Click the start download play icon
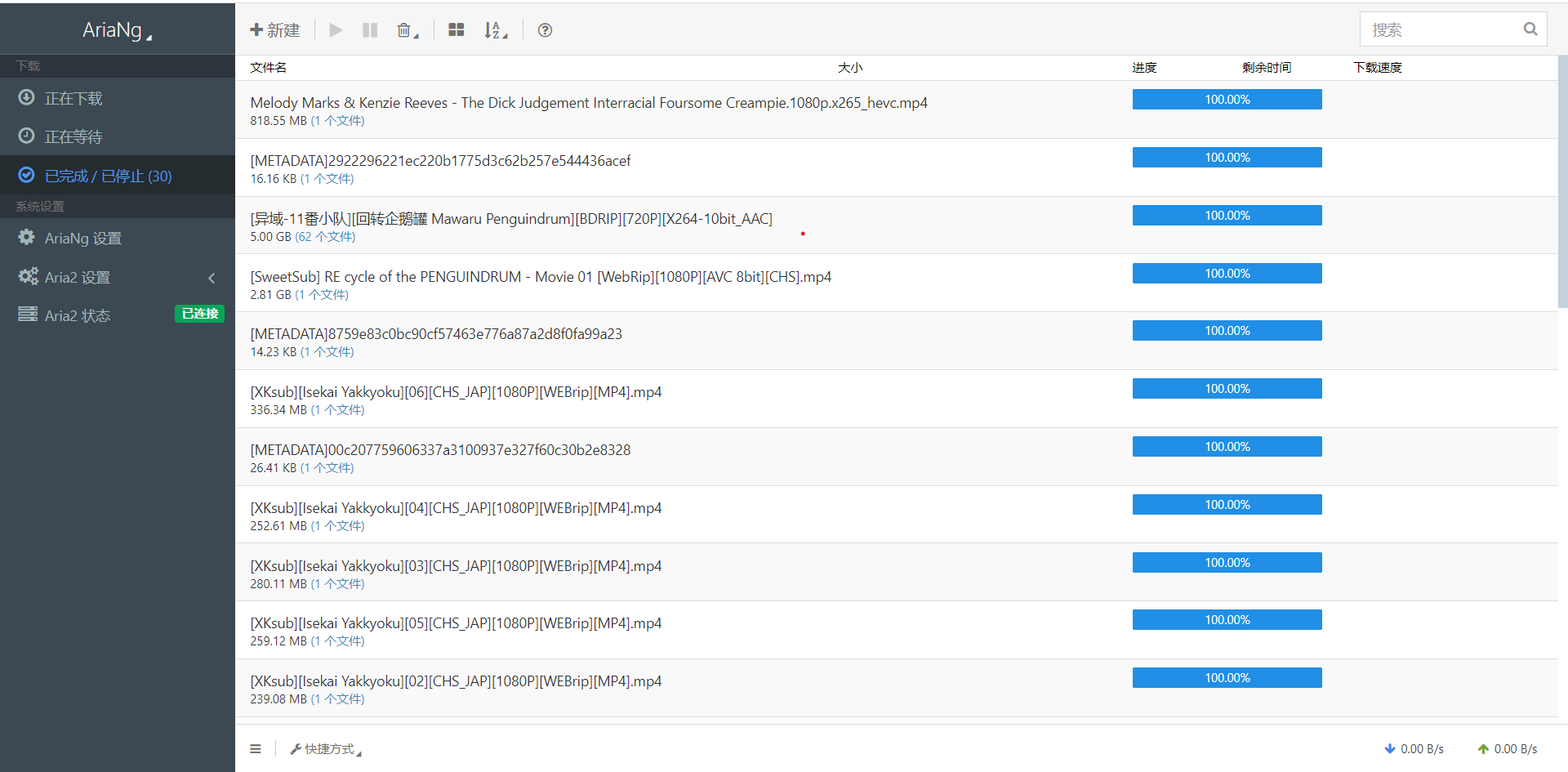The height and width of the screenshot is (772, 1568). [336, 30]
